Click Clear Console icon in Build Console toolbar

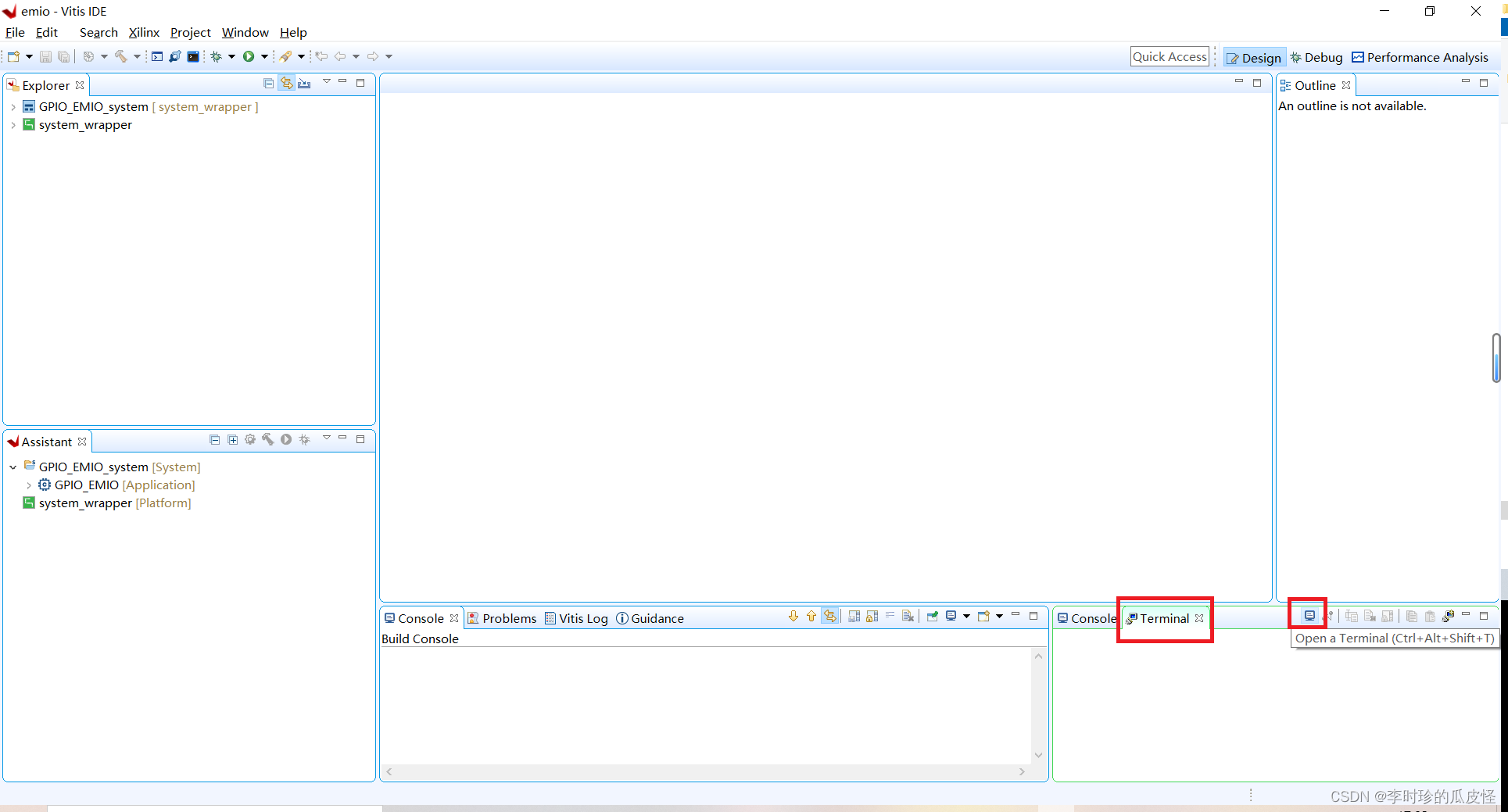(x=908, y=617)
